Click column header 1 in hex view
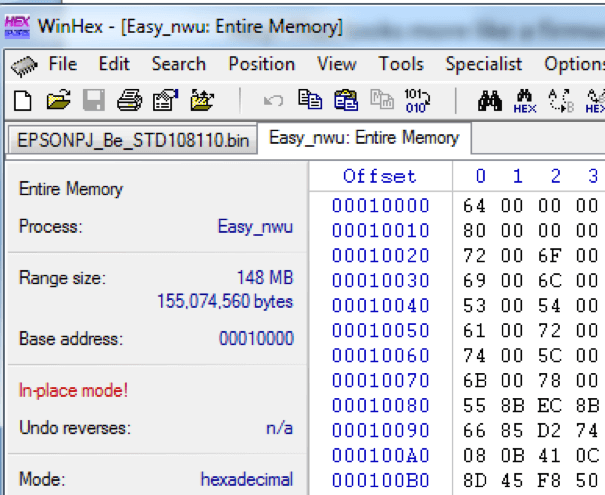Screen dimensions: 605x495 tap(518, 176)
